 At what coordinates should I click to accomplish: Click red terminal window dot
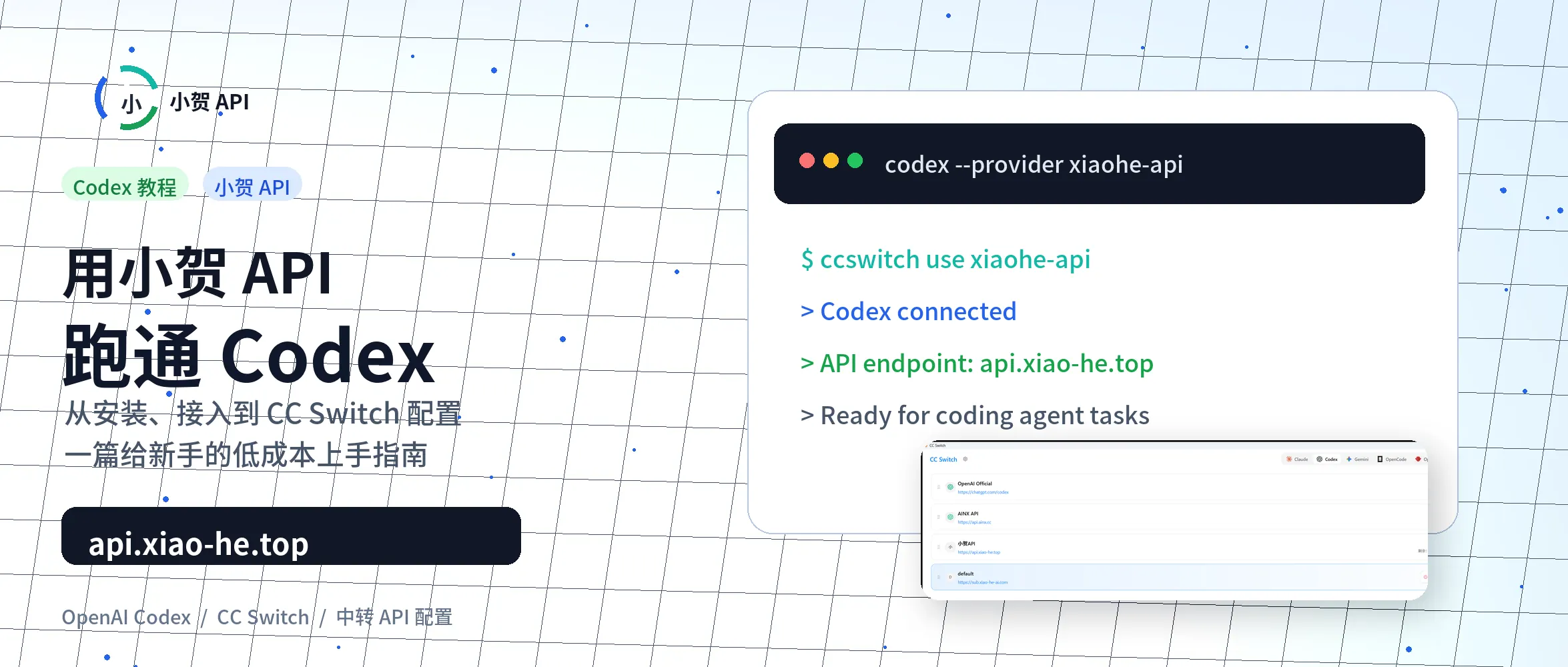(x=807, y=161)
